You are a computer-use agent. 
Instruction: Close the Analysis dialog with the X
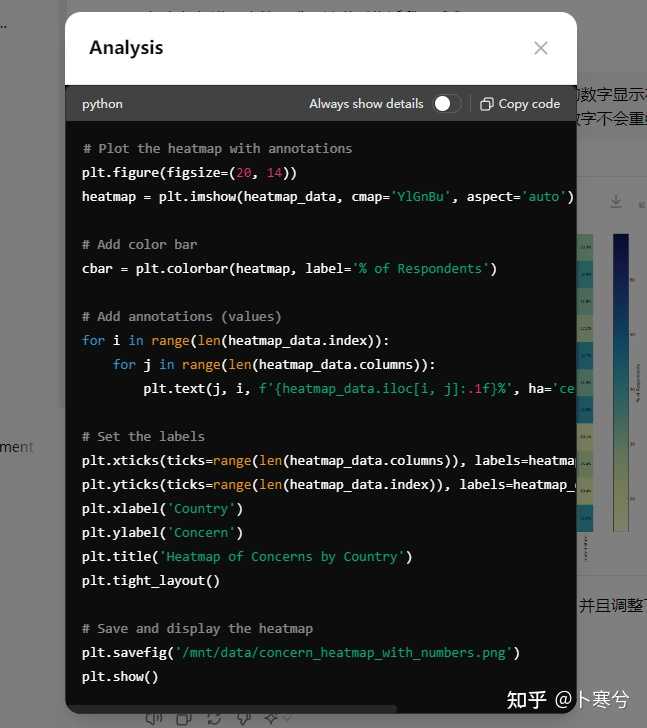pos(541,48)
